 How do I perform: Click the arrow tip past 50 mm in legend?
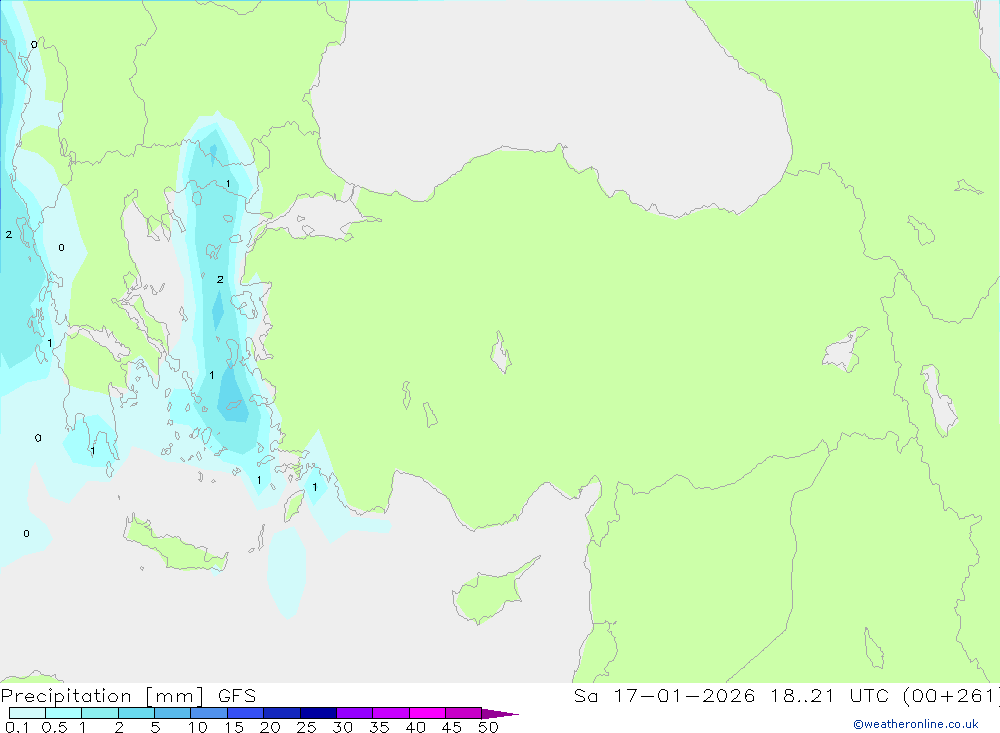click(x=500, y=714)
